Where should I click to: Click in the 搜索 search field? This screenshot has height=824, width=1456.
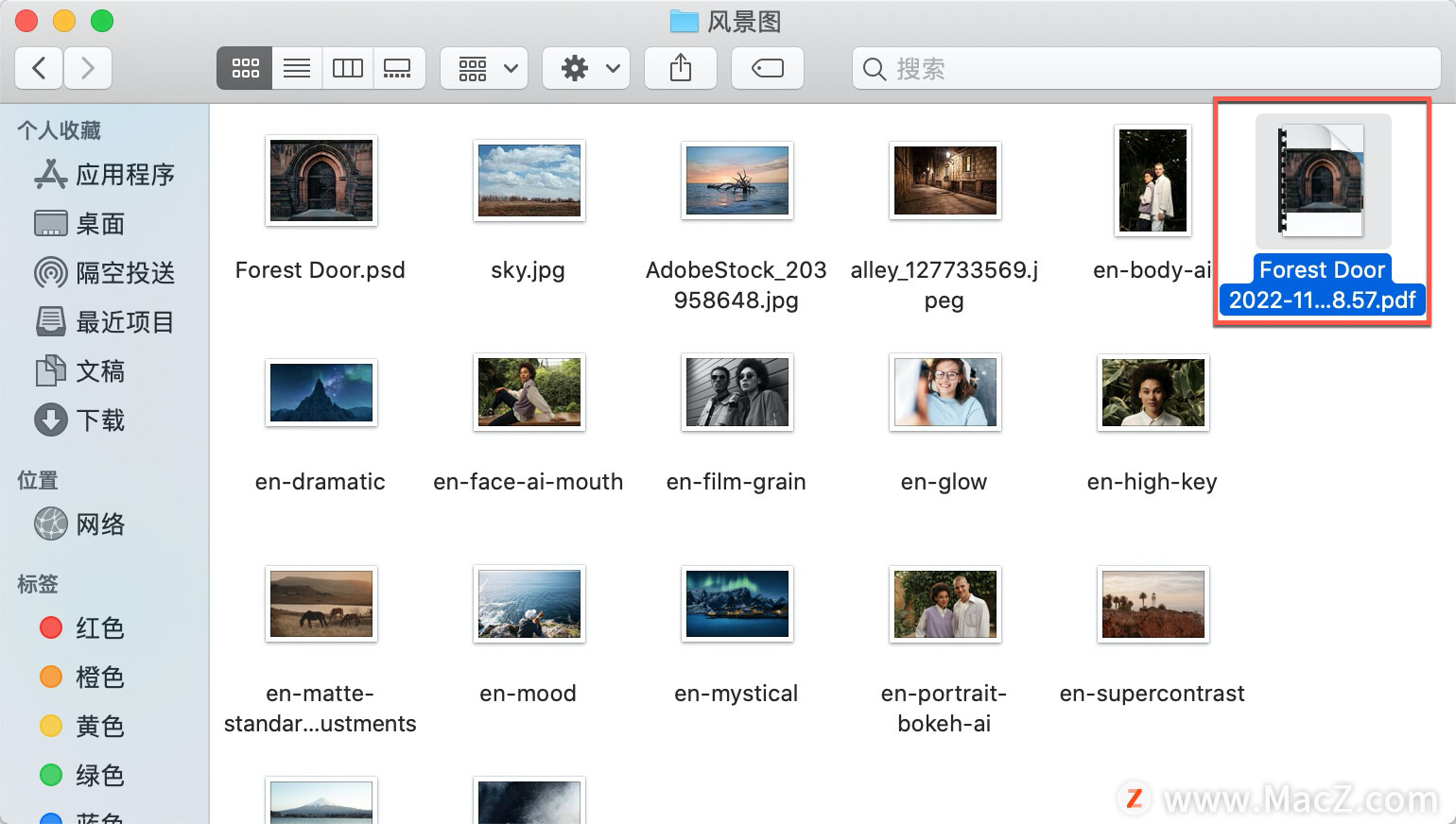1146,68
